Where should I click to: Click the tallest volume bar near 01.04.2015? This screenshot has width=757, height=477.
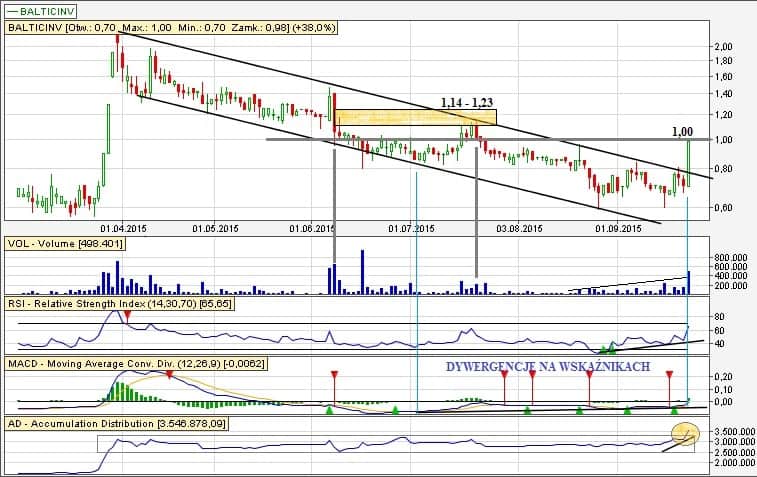click(x=117, y=274)
